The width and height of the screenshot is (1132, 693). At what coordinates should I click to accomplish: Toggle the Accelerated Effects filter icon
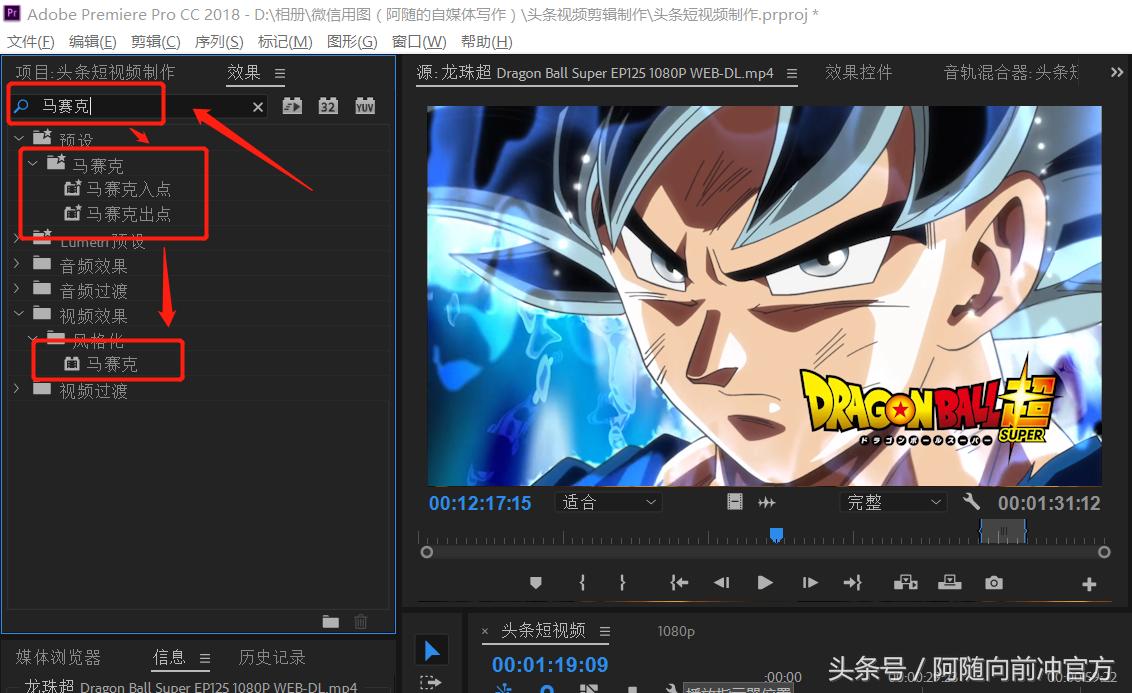(292, 105)
